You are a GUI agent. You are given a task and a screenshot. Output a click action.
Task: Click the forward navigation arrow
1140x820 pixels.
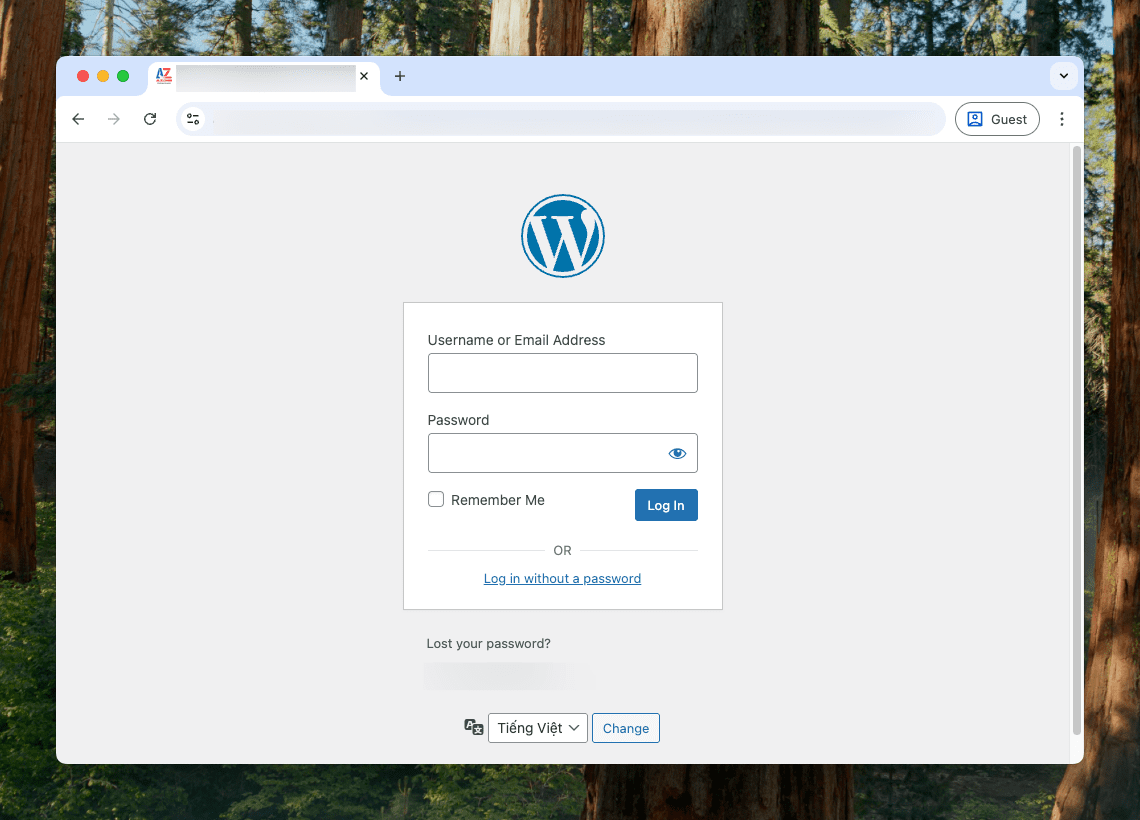113,118
